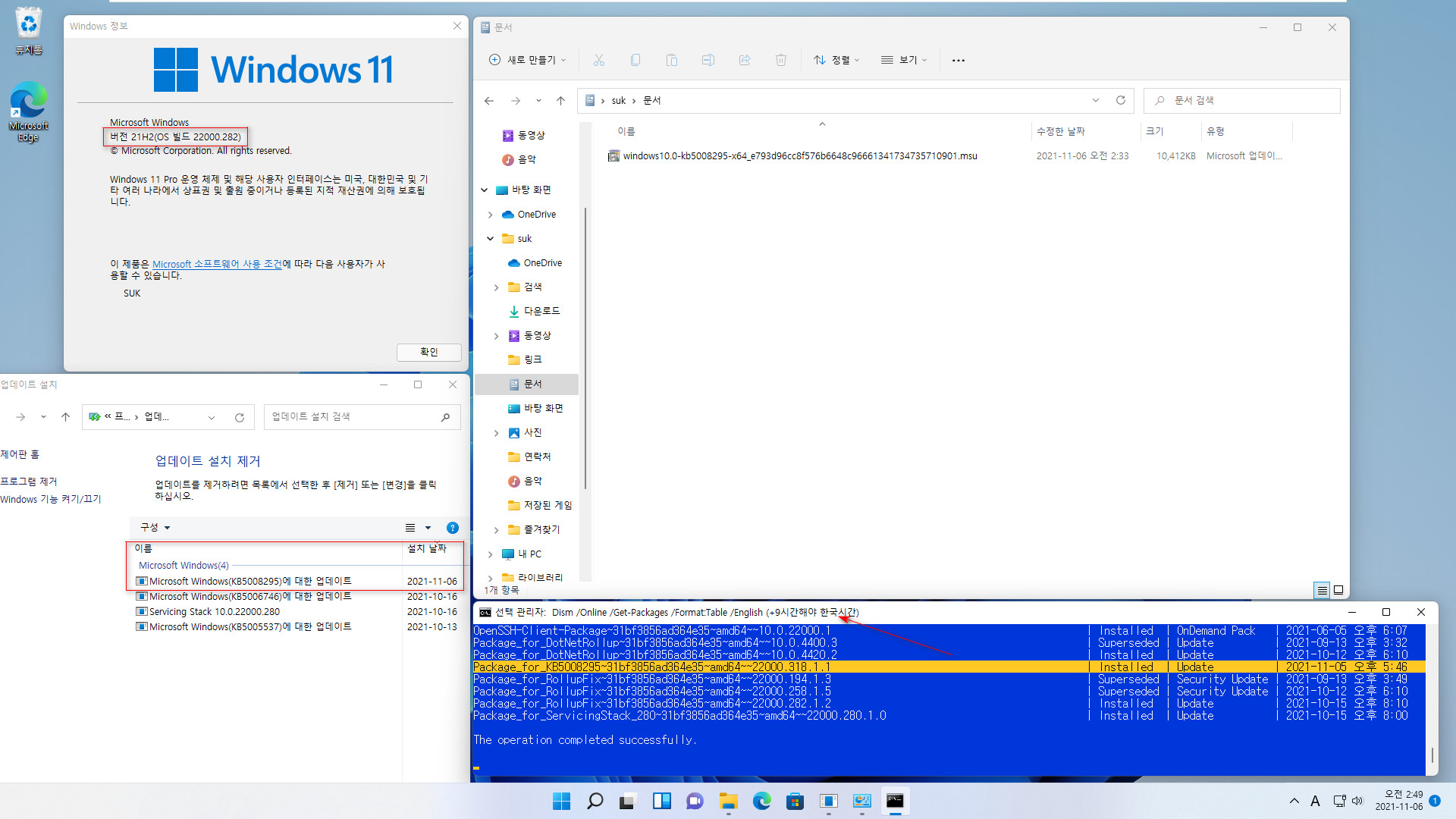This screenshot has width=1456, height=819.
Task: Open the 정렬 sort dropdown
Action: (x=836, y=60)
